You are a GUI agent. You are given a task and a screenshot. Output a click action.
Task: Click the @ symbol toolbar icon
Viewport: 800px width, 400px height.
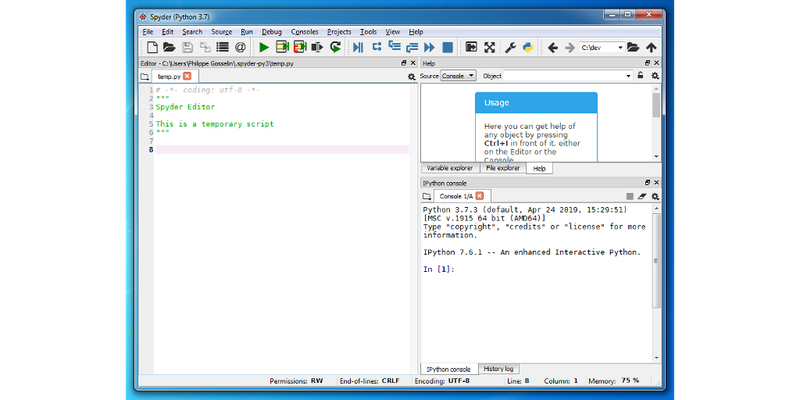[x=240, y=47]
